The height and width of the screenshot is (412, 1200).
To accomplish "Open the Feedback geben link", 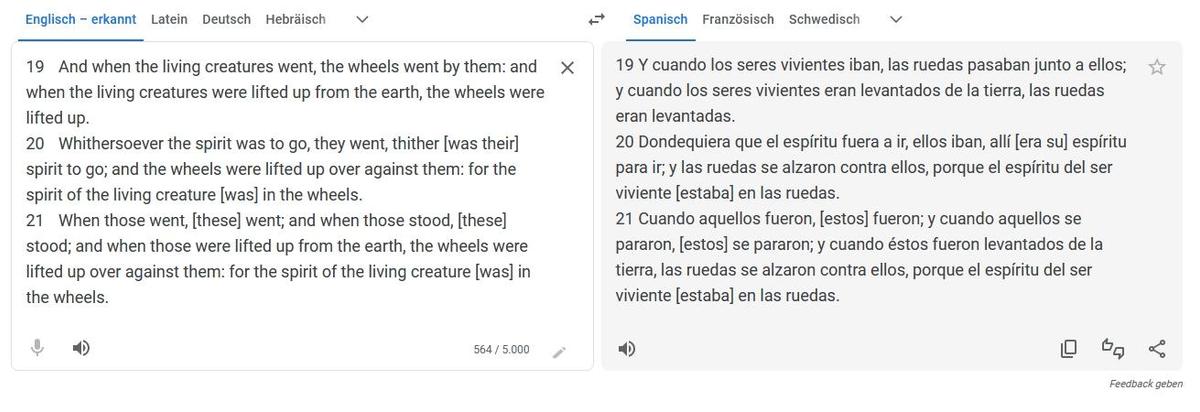I will 1146,384.
